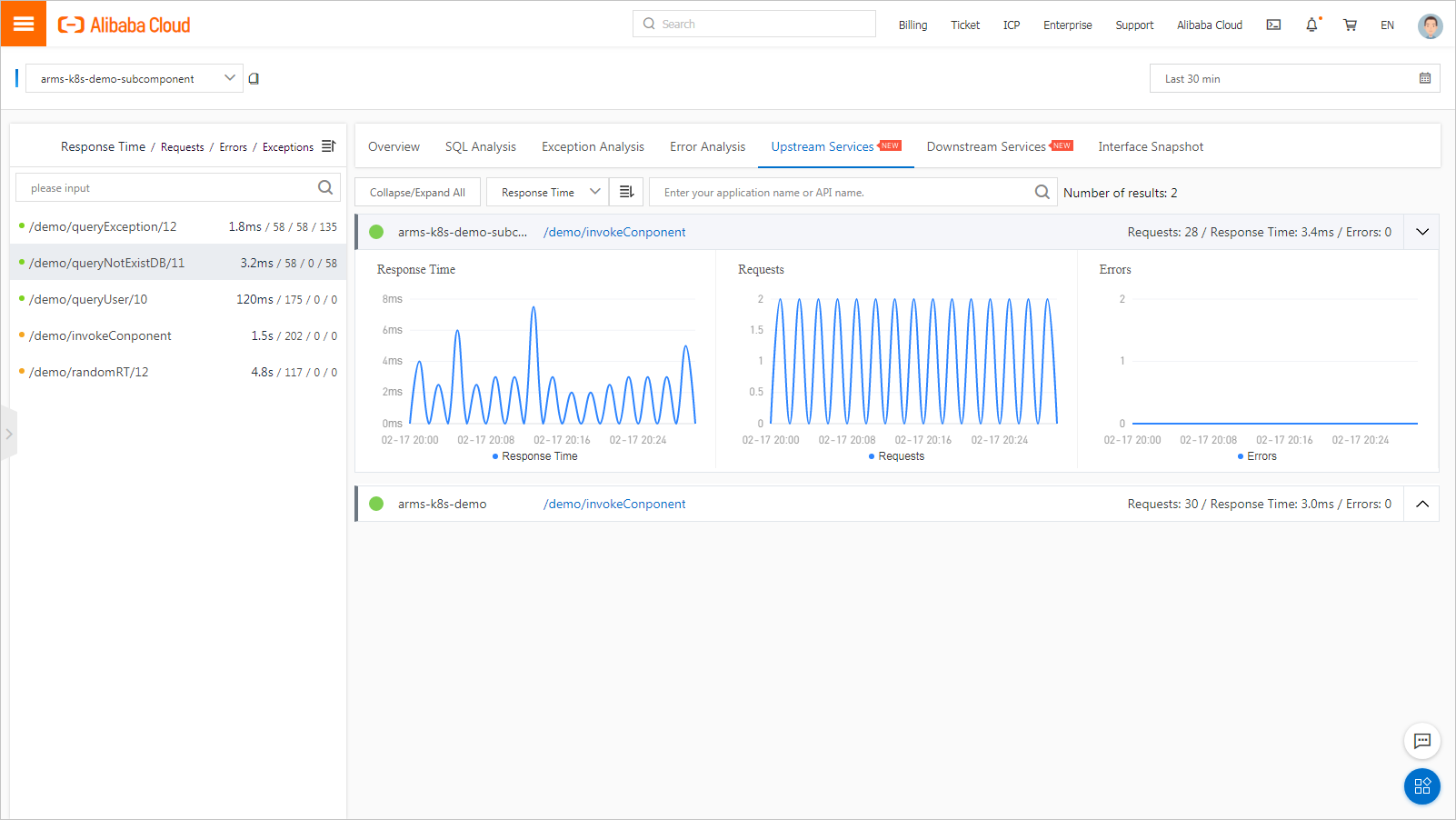The width and height of the screenshot is (1456, 820).
Task: Open the Interface Snapshot tab
Action: 1151,146
